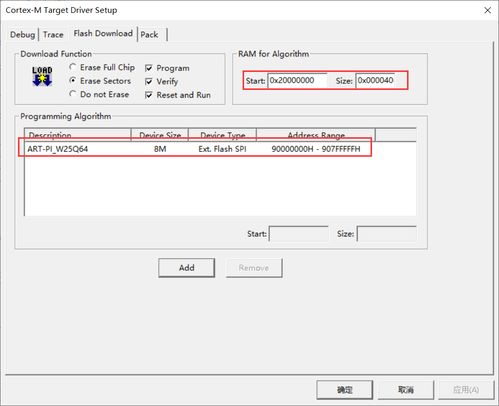499x406 pixels.
Task: Toggle the Program checkbox
Action: pos(149,68)
